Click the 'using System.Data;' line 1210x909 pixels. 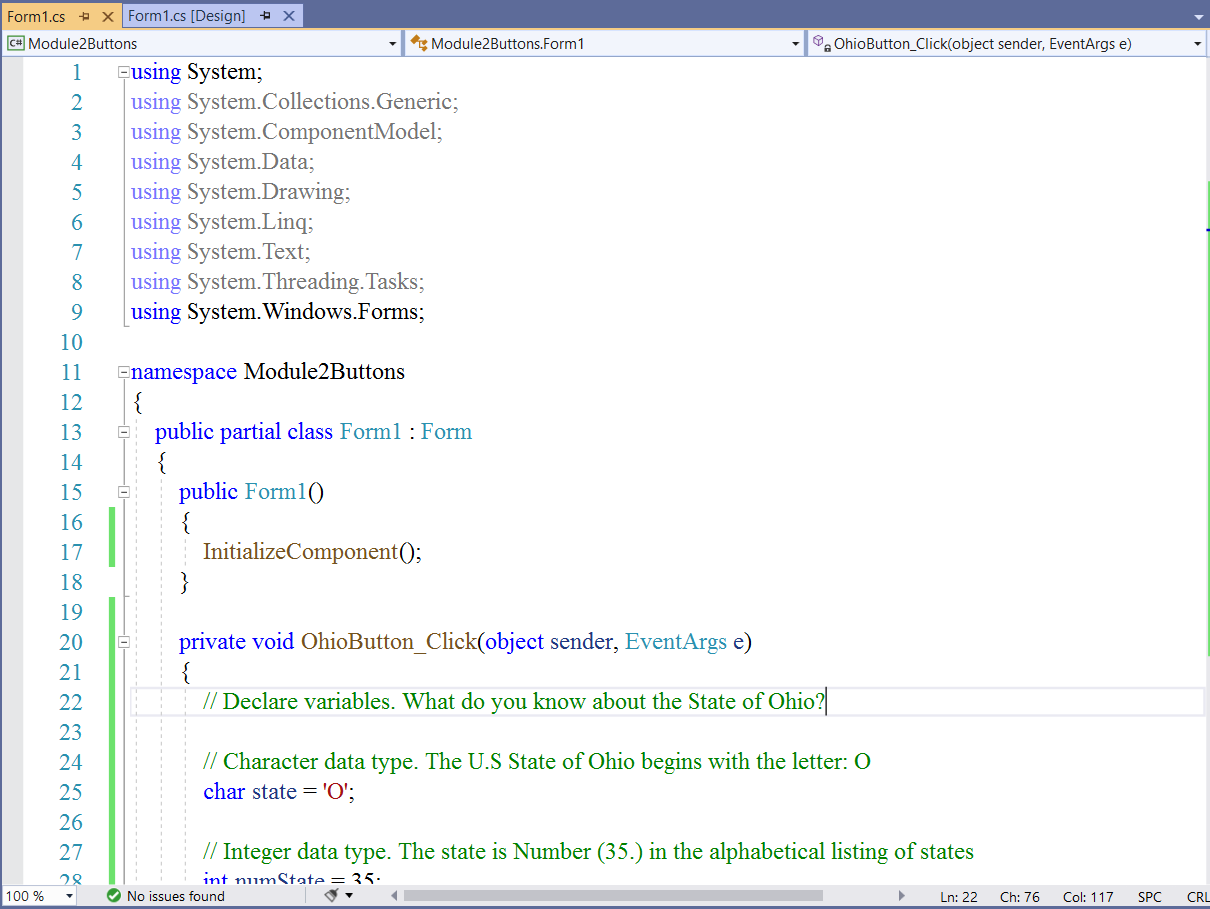pyautogui.click(x=223, y=162)
